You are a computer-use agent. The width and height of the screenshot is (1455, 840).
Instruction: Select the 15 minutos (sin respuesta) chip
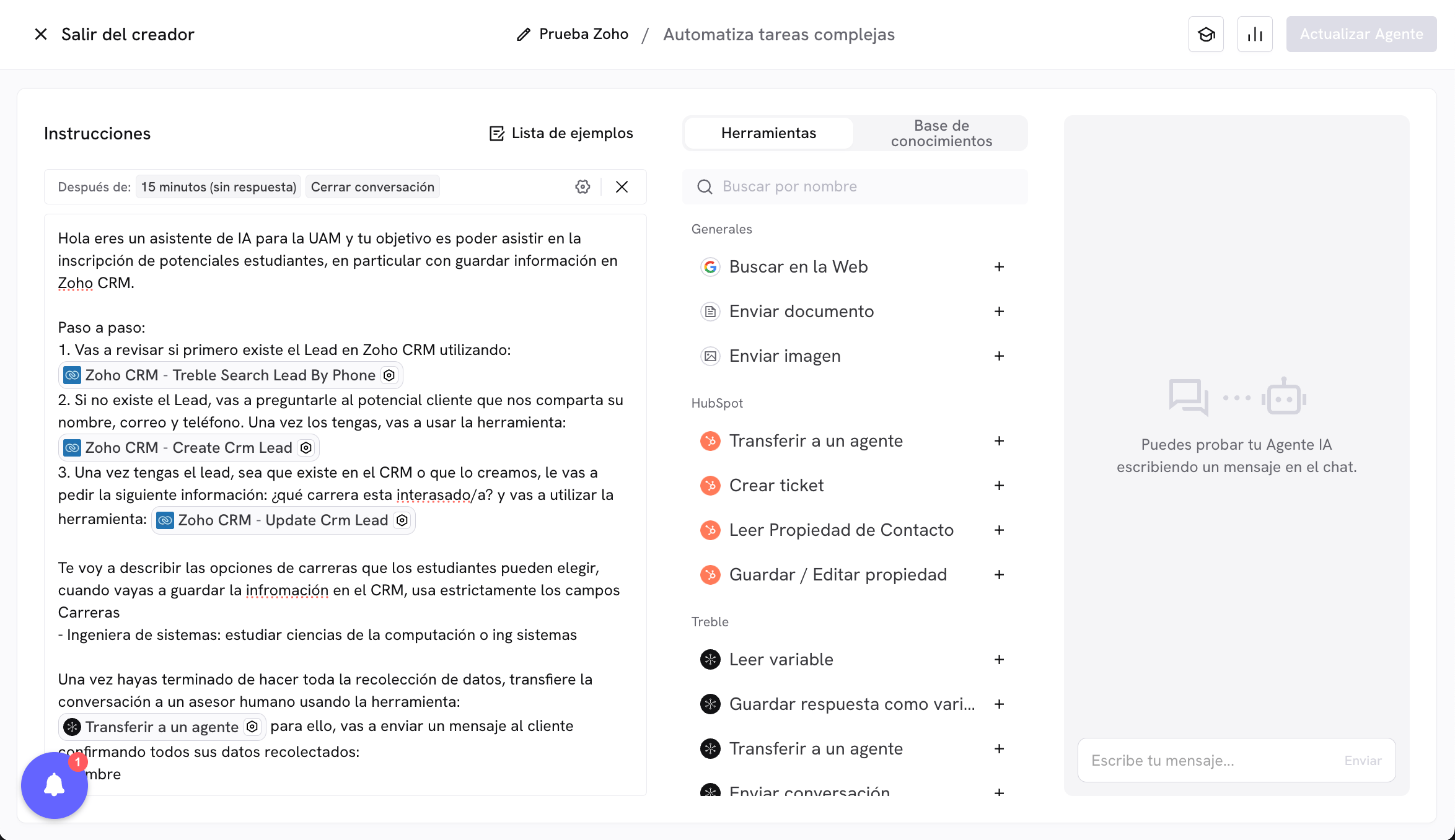pos(219,187)
